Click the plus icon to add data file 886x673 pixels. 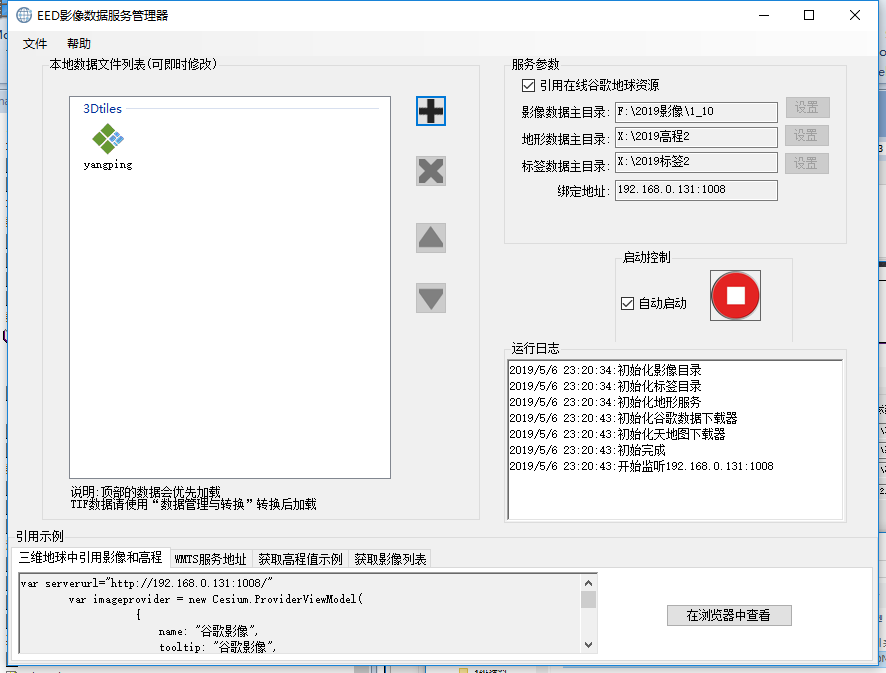tap(431, 111)
